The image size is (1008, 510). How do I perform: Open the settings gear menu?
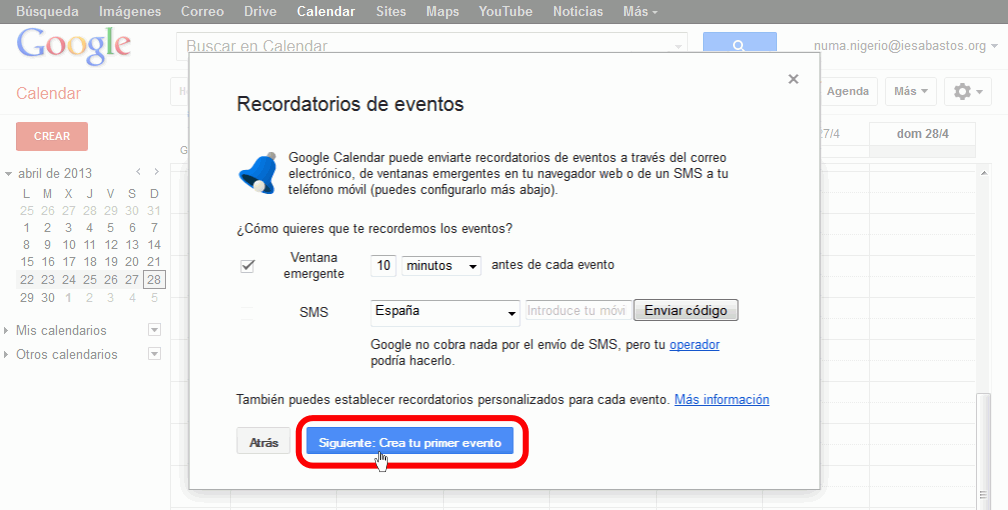pos(968,91)
